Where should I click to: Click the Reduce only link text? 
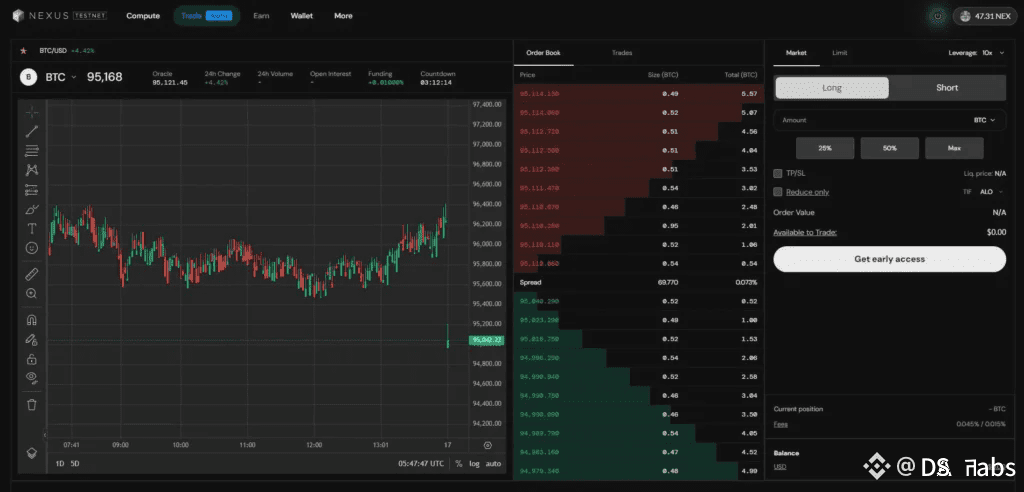point(808,192)
